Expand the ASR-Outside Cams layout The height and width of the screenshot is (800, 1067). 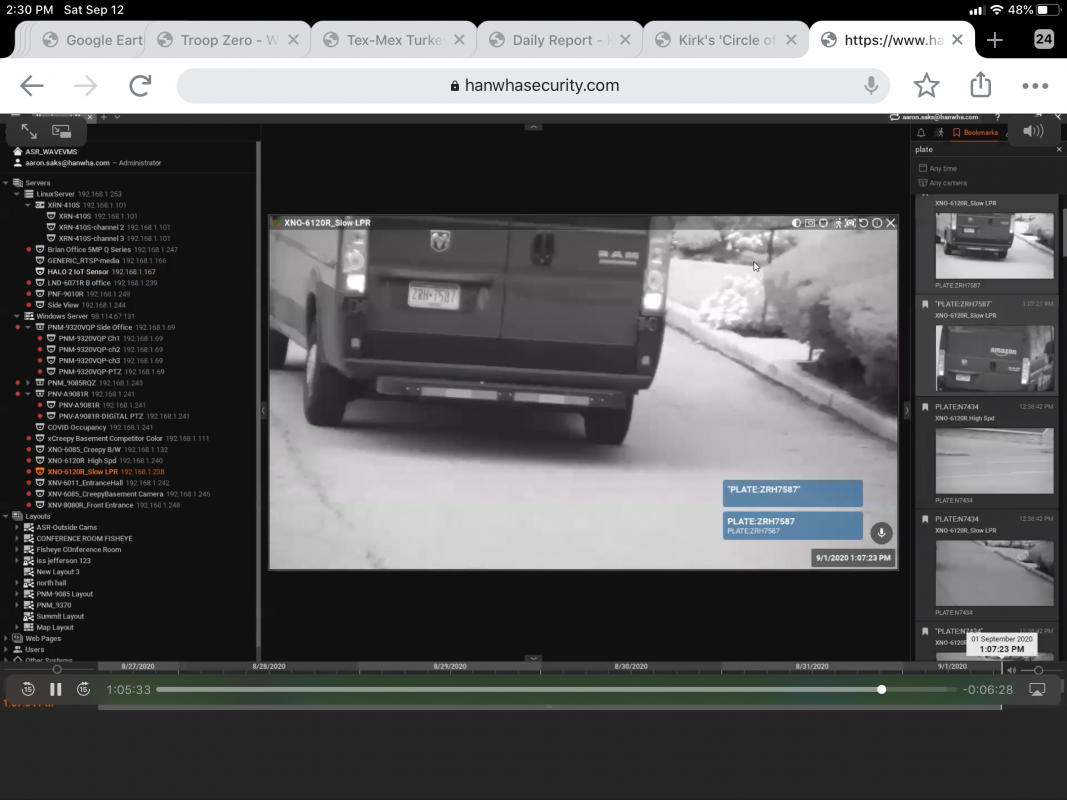coord(17,527)
